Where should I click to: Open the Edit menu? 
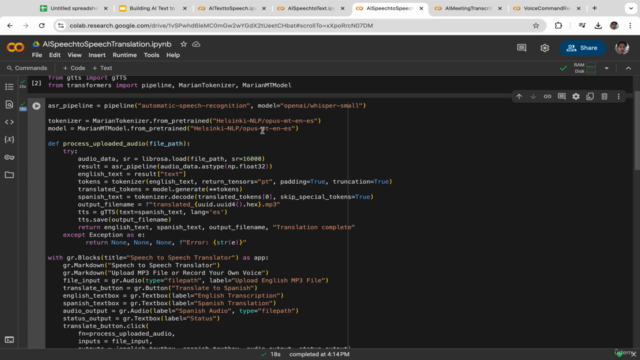55,55
